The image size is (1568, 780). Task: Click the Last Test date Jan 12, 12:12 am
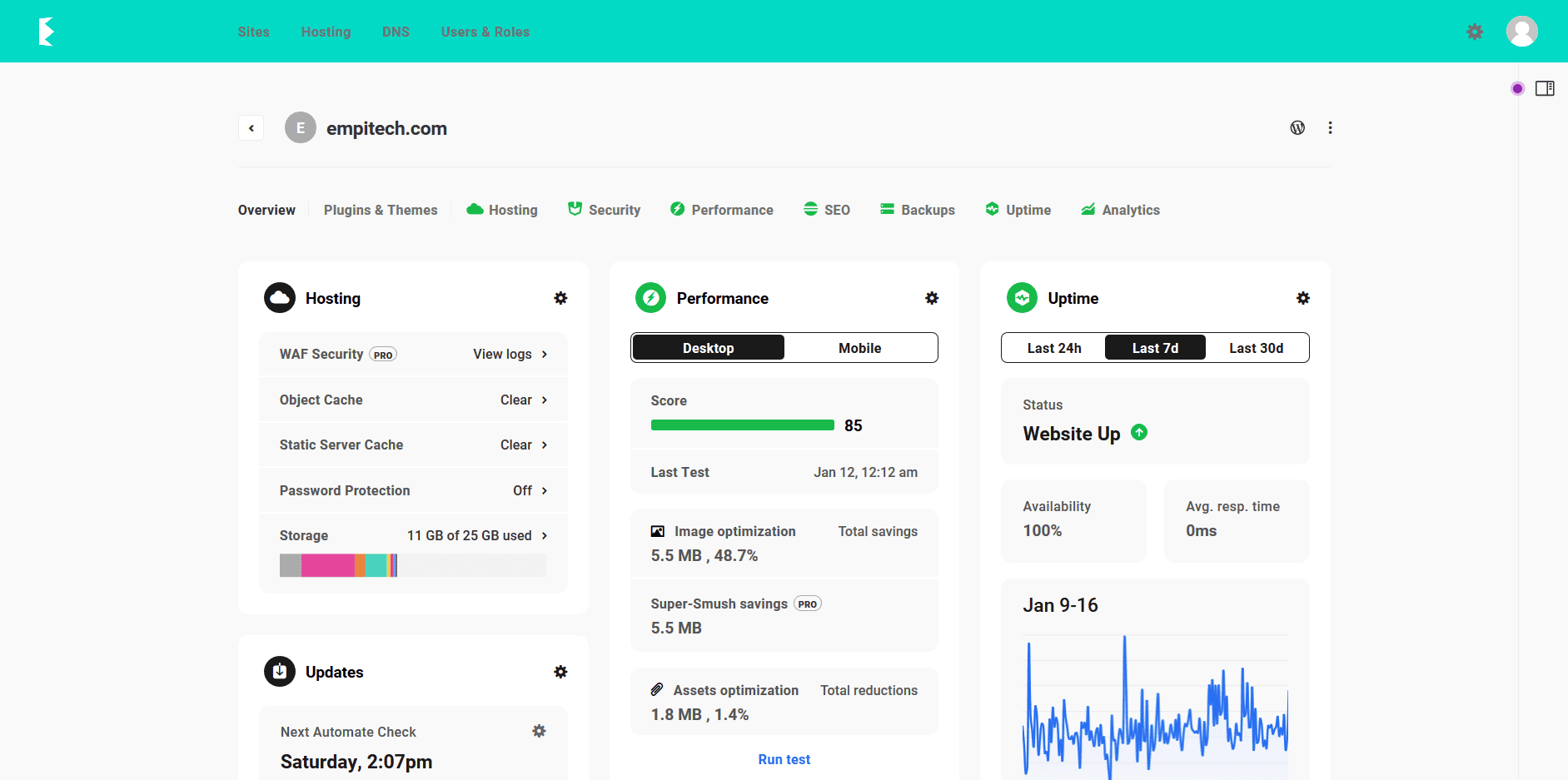click(865, 473)
